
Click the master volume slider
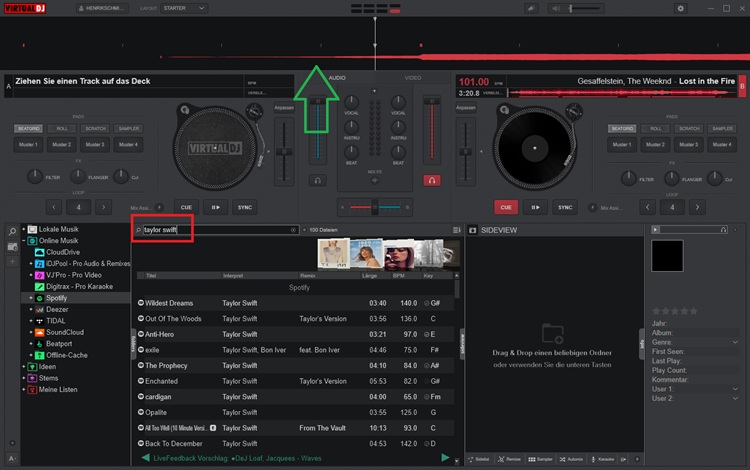tap(585, 8)
